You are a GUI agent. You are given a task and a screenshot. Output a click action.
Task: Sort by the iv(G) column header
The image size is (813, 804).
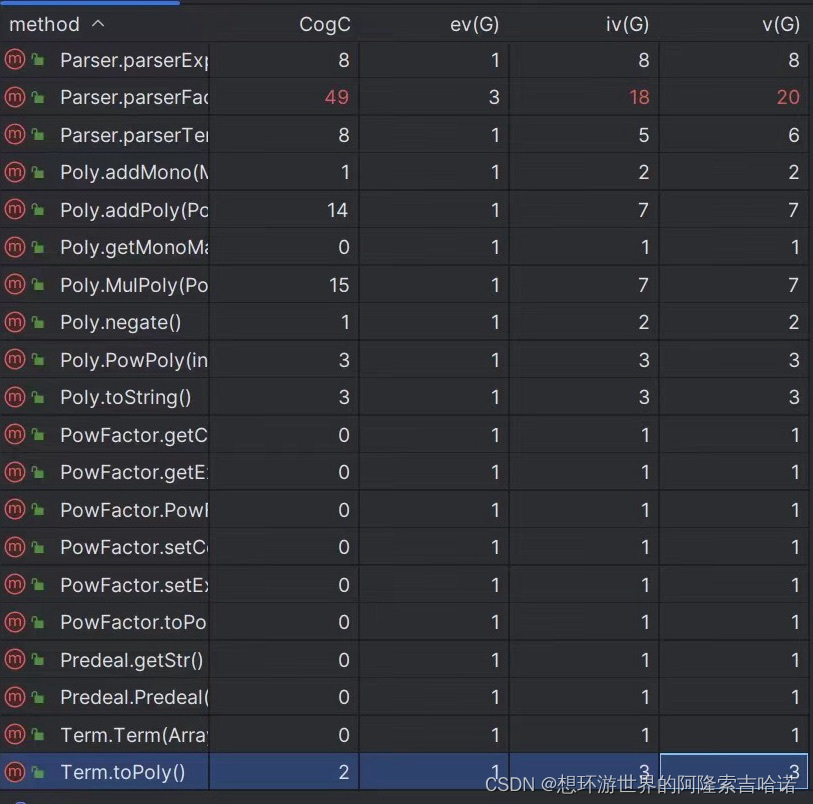tap(627, 24)
